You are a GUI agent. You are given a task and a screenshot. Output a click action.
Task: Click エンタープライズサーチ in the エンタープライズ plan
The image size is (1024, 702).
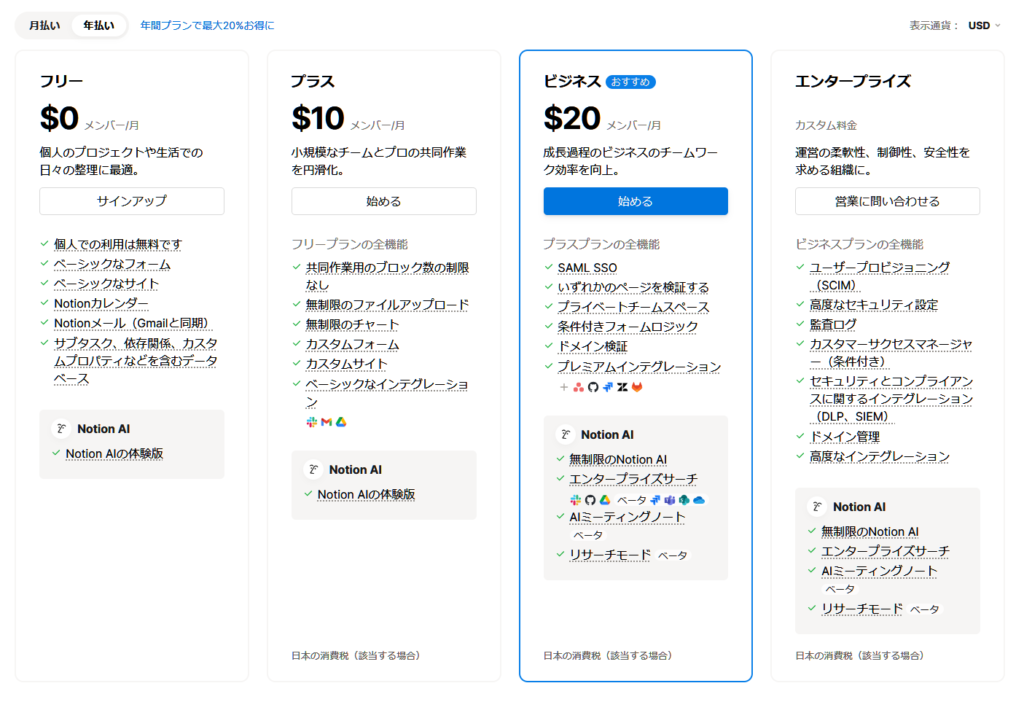[885, 552]
